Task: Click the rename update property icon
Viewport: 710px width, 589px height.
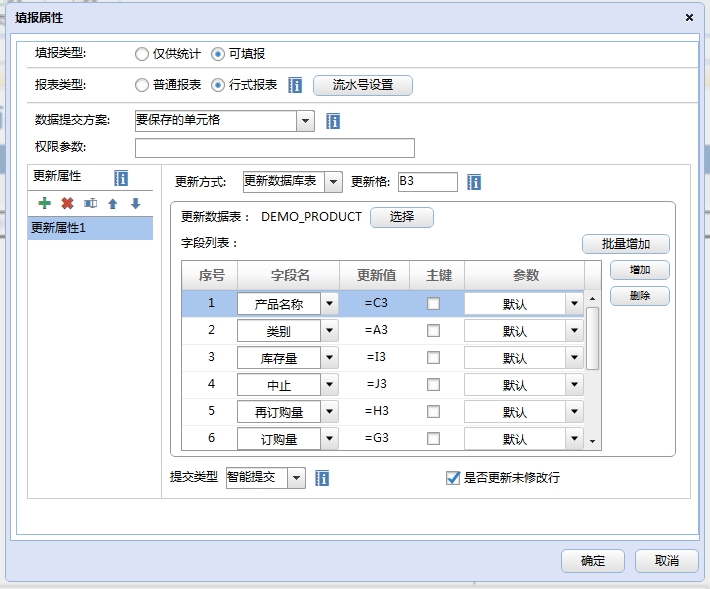Action: (x=91, y=203)
